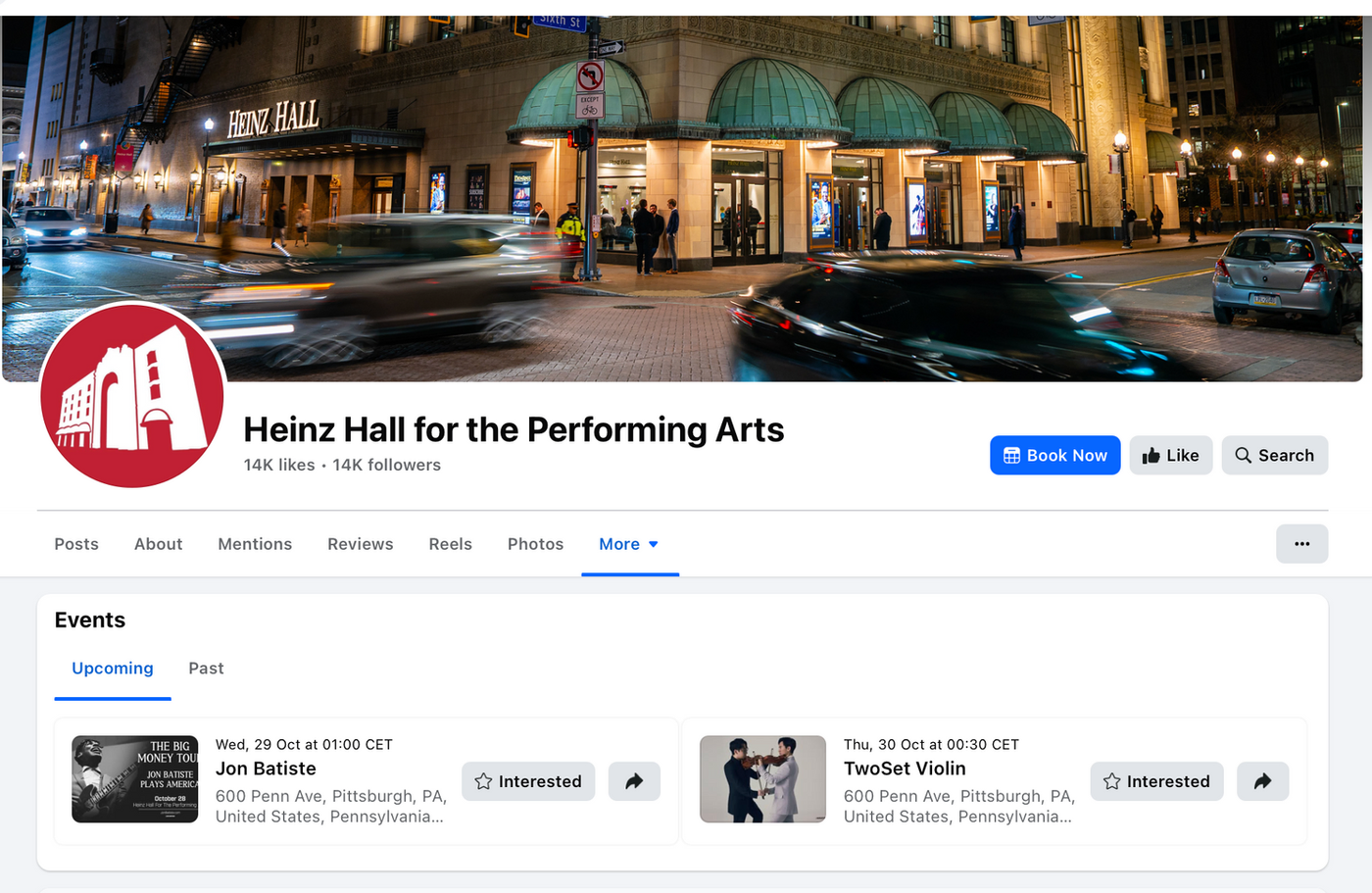Image resolution: width=1372 pixels, height=893 pixels.
Task: Expand the More dropdown tab
Action: (x=629, y=544)
